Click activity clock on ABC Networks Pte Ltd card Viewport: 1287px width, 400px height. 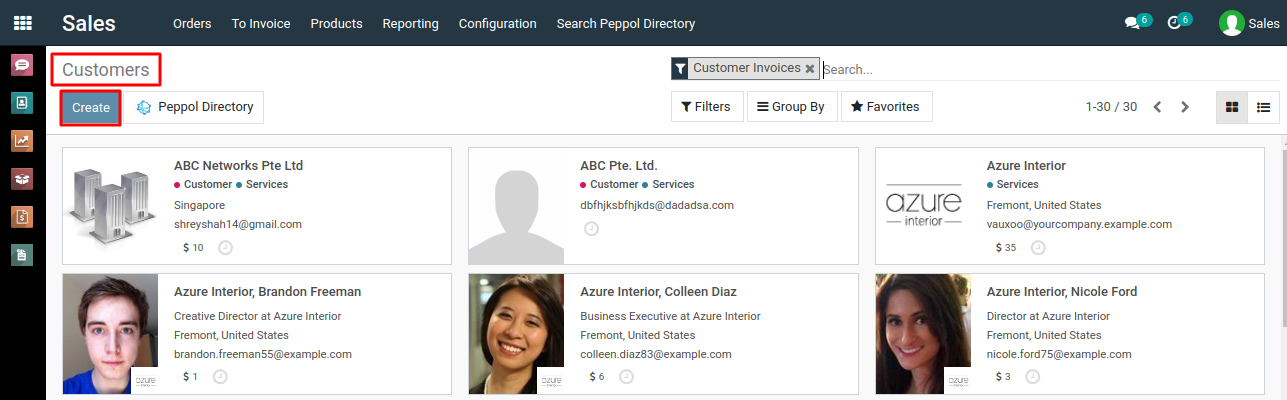(x=225, y=248)
